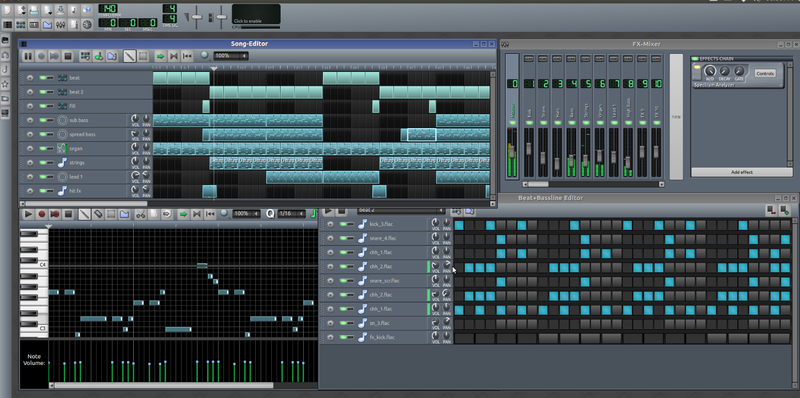Select the draw pencil tool in Piano-Roll
The width and height of the screenshot is (800, 398).
tap(84, 214)
